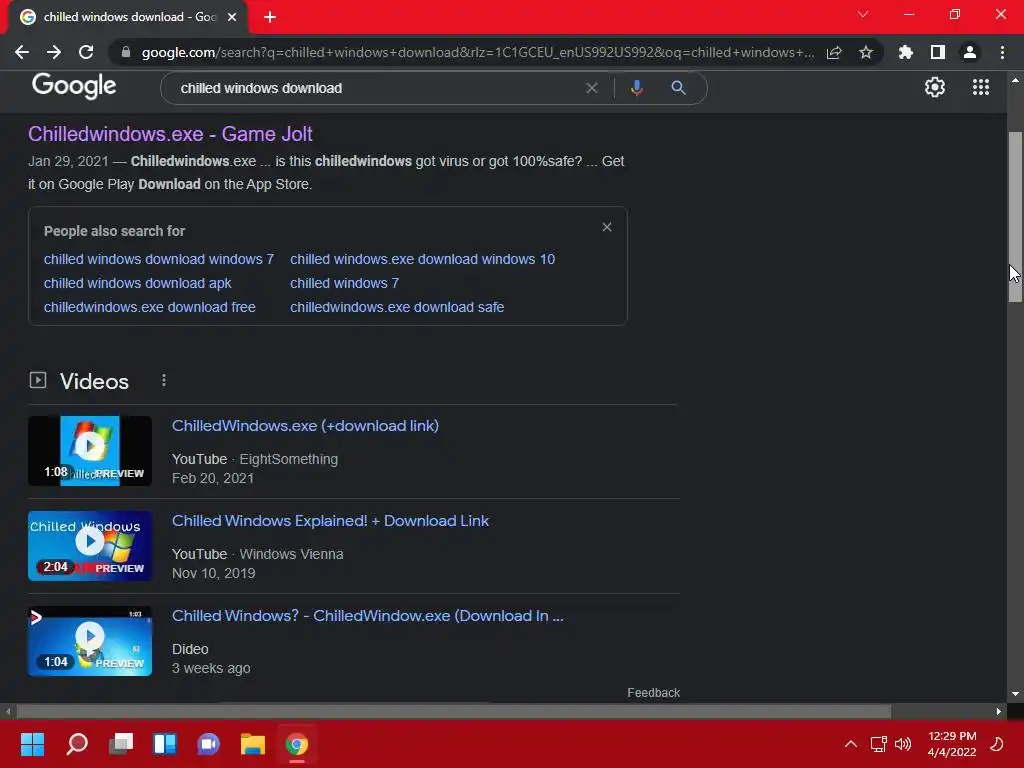
Task: Click scrollbar down arrow
Action: 1015,694
